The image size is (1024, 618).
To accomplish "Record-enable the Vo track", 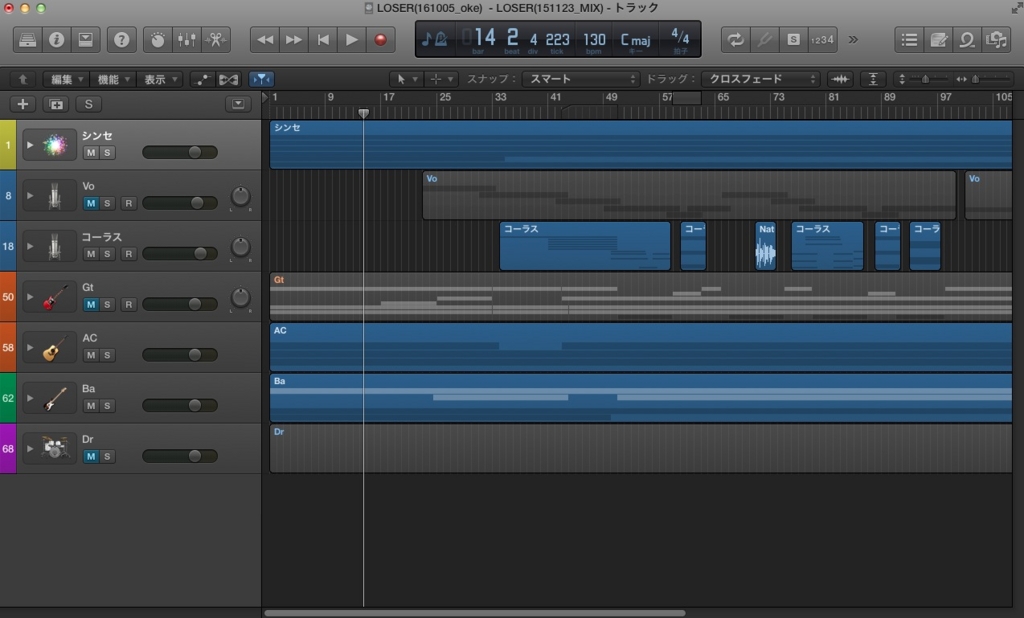I will [x=129, y=203].
